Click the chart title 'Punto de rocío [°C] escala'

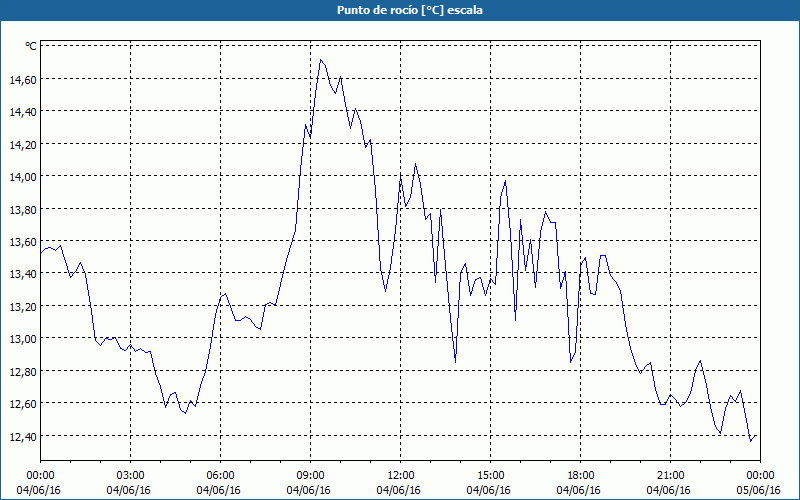point(410,10)
